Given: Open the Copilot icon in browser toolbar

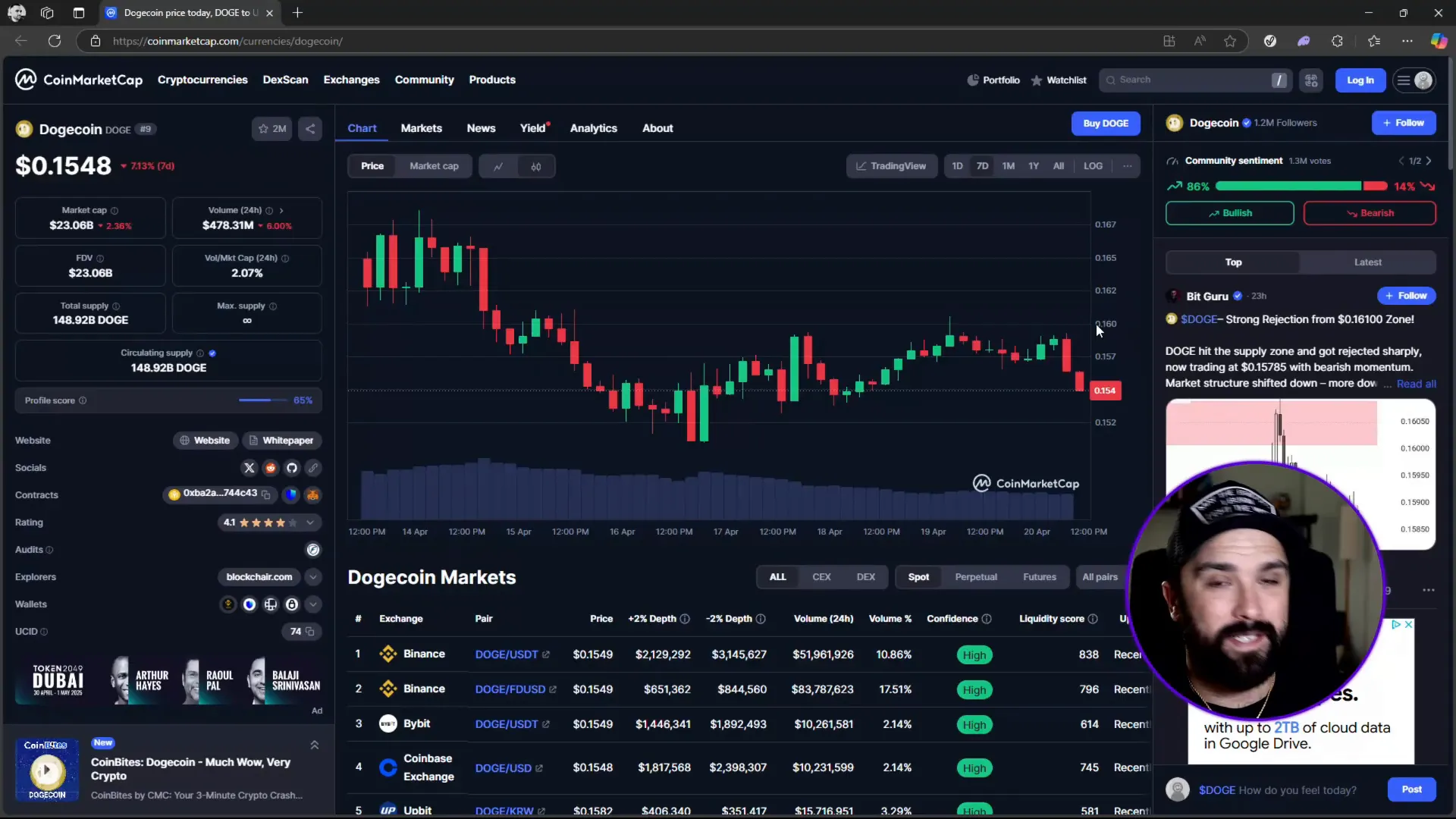Looking at the screenshot, I should tap(1439, 41).
